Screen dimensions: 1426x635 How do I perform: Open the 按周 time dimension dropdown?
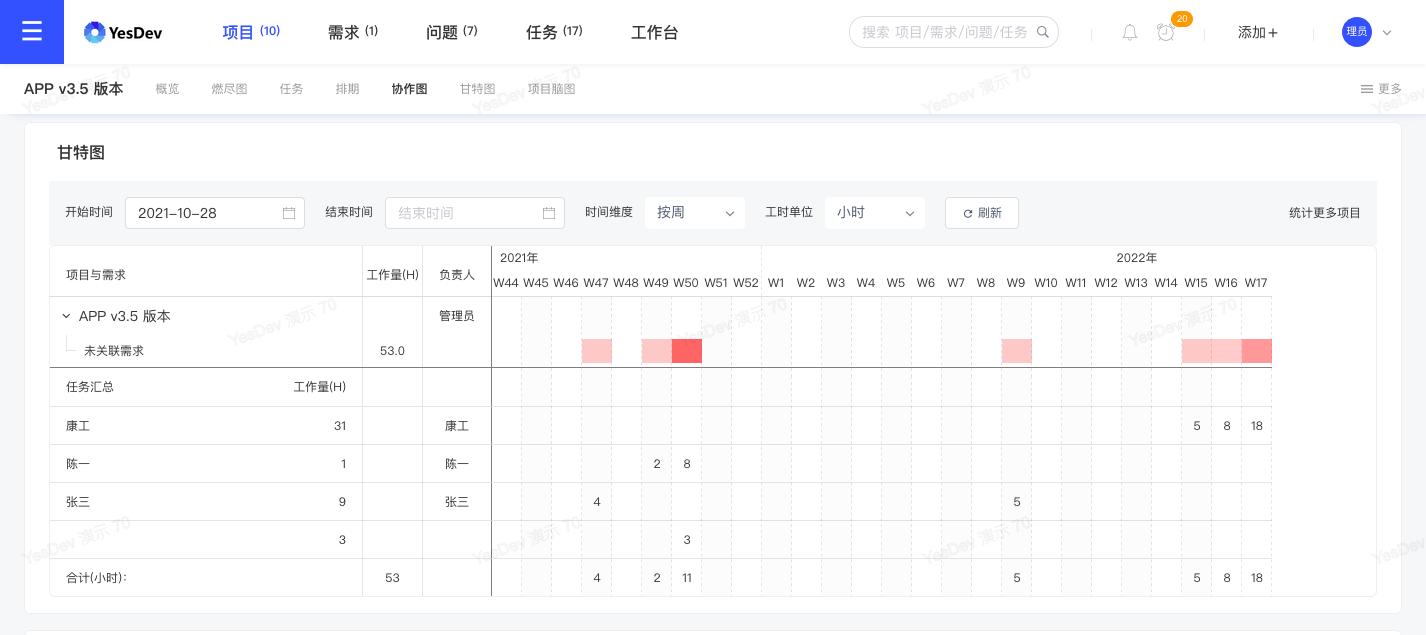tap(695, 212)
